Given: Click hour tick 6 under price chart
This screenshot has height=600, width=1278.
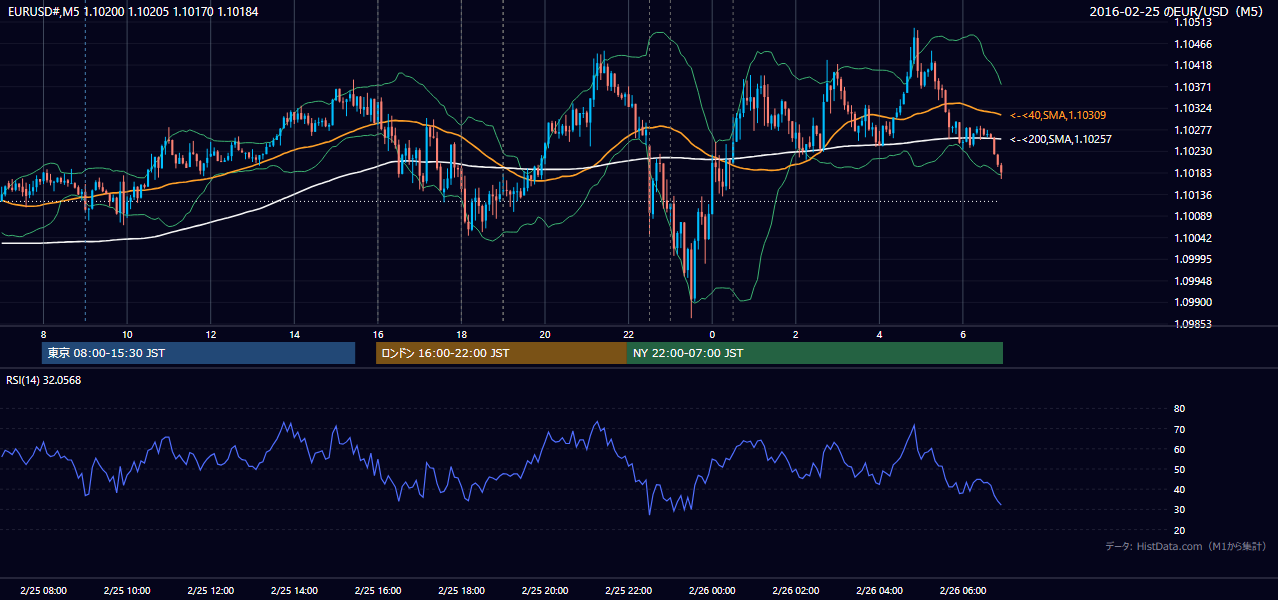Looking at the screenshot, I should (x=962, y=334).
